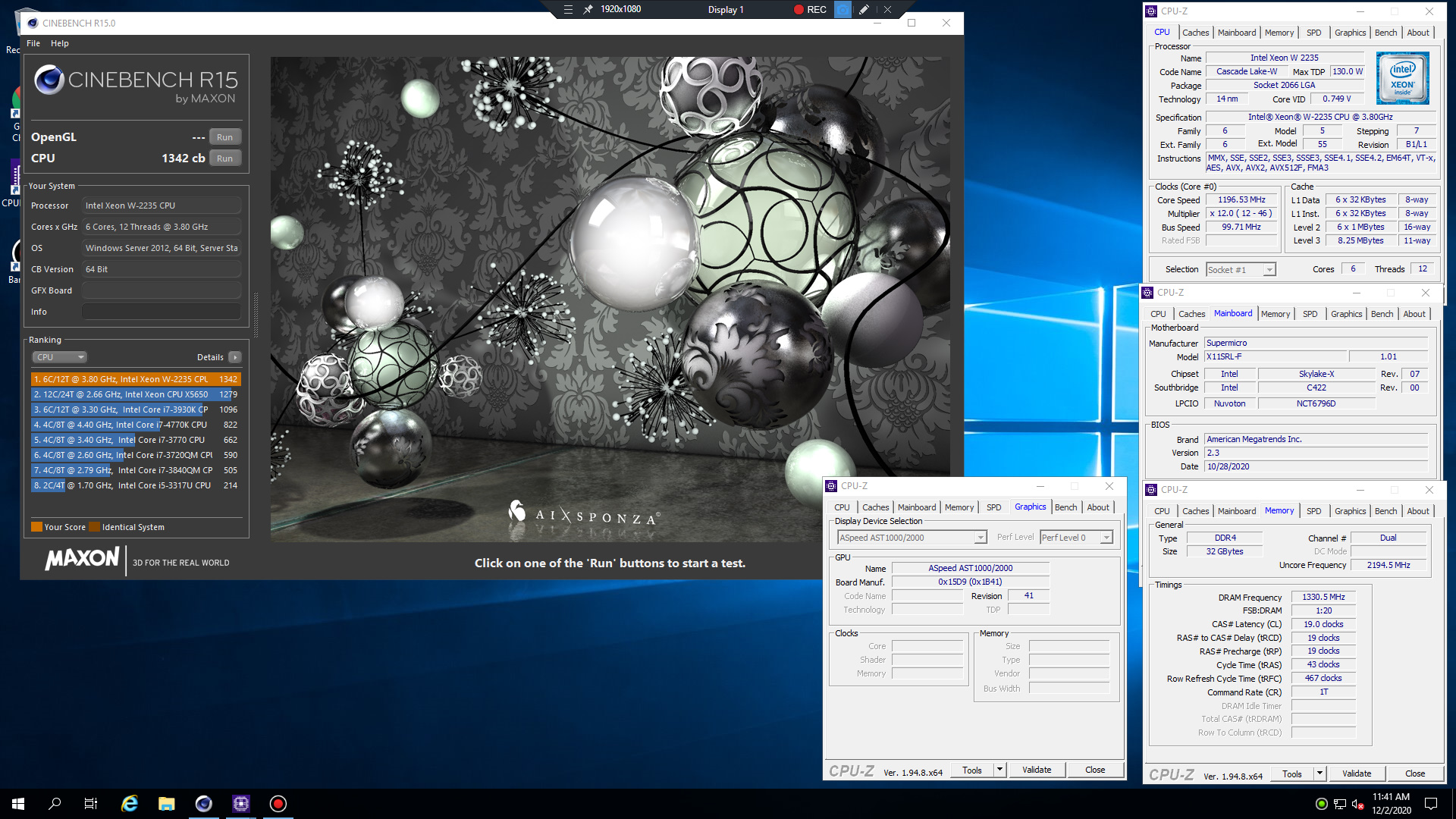Open the notification center icon
Screen dimensions: 1456x819
[x=1431, y=804]
